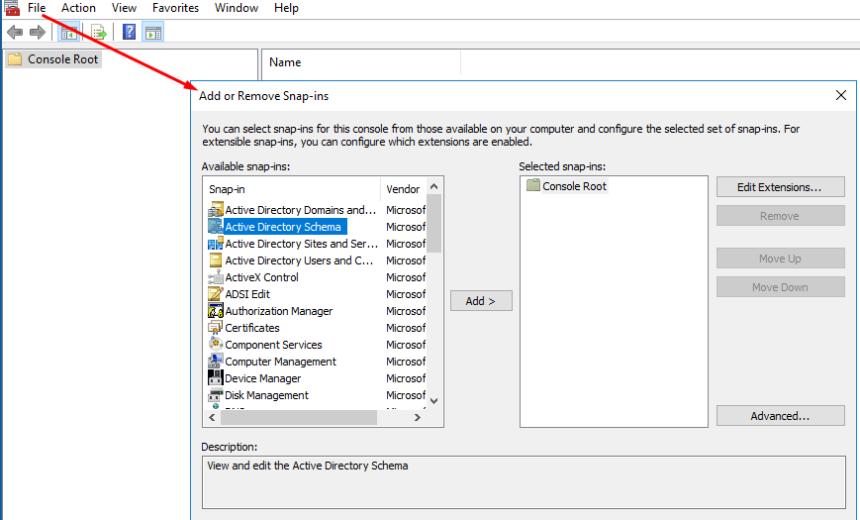The image size is (860, 520).
Task: Open the Favorites menu
Action: (x=176, y=8)
